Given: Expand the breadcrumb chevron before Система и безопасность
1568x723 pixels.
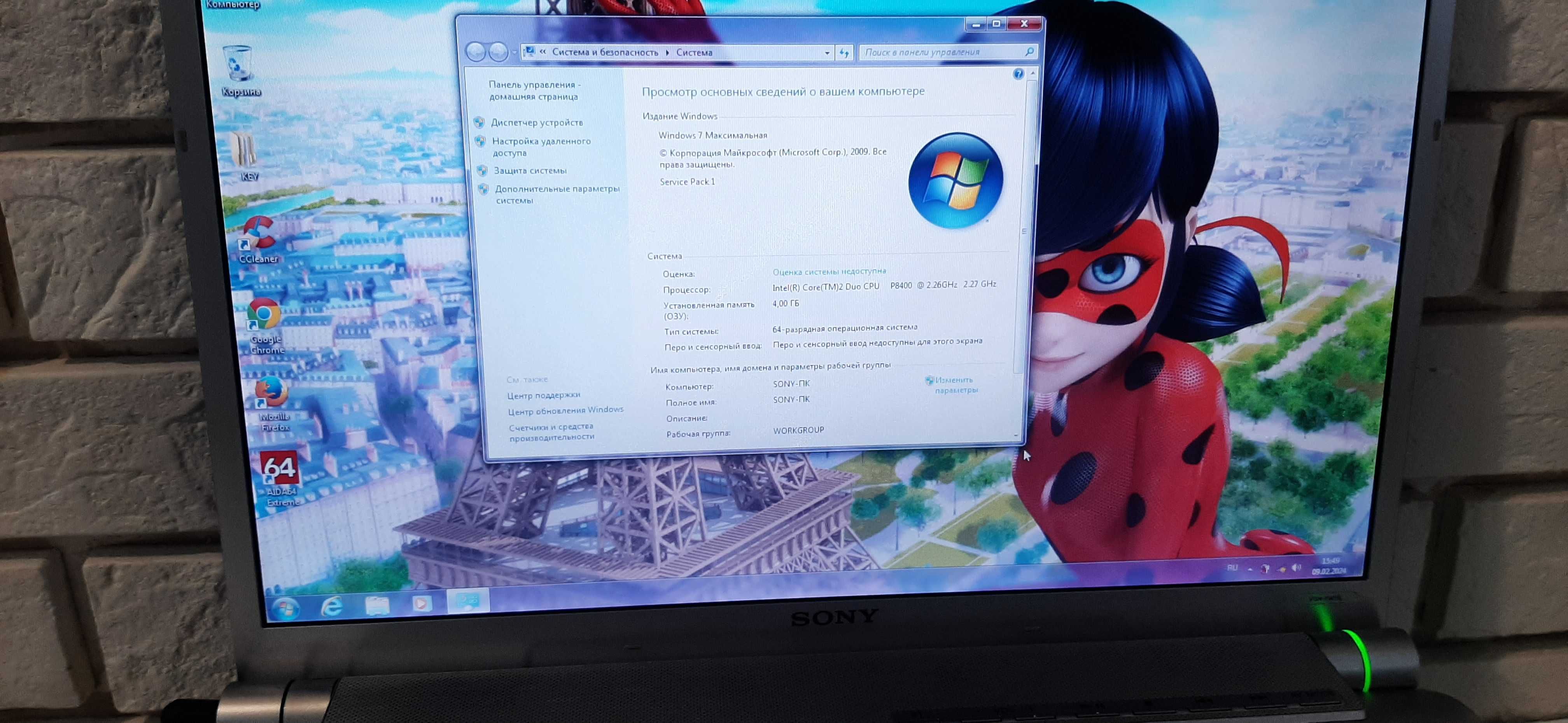Looking at the screenshot, I should point(542,52).
